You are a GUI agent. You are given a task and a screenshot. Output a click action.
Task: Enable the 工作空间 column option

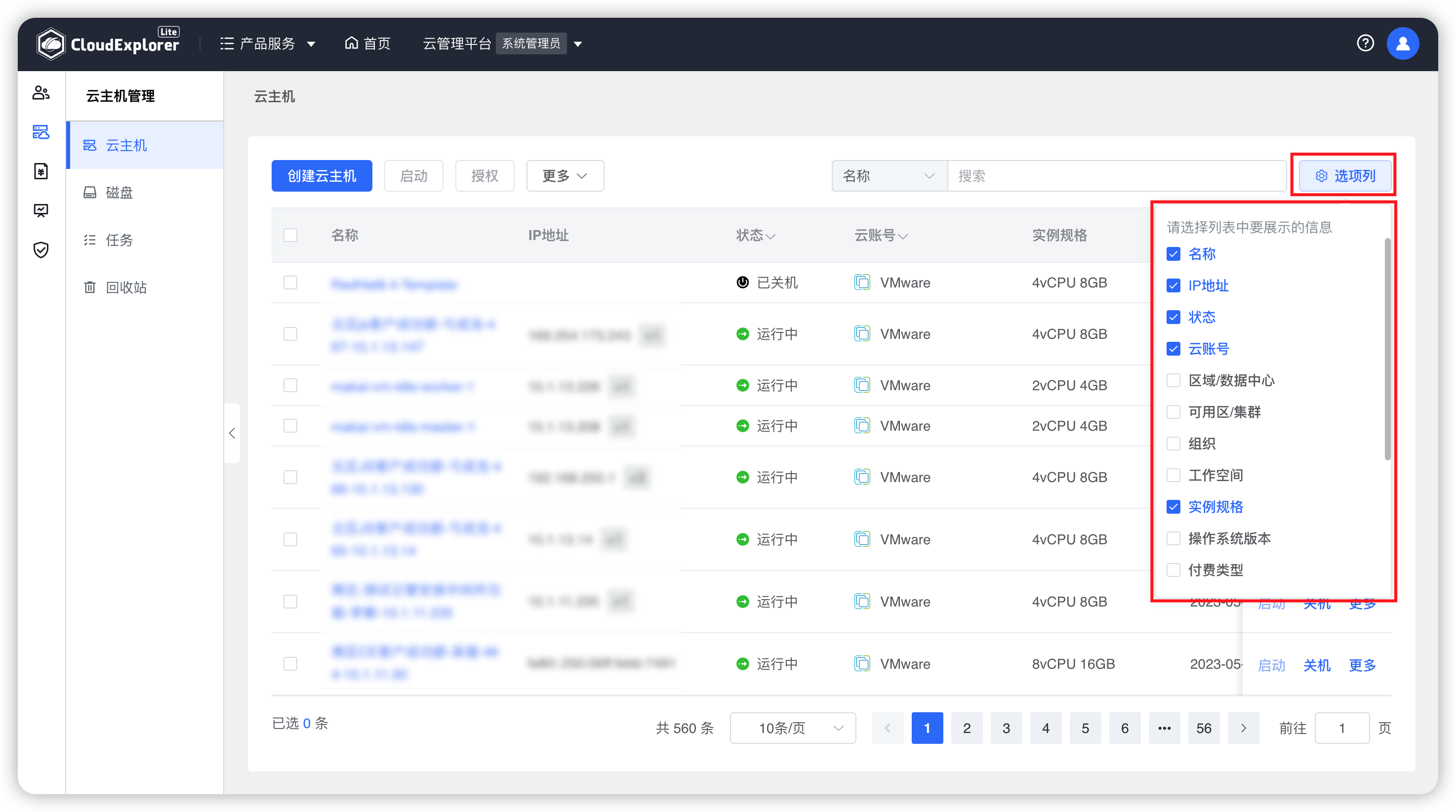(x=1173, y=475)
